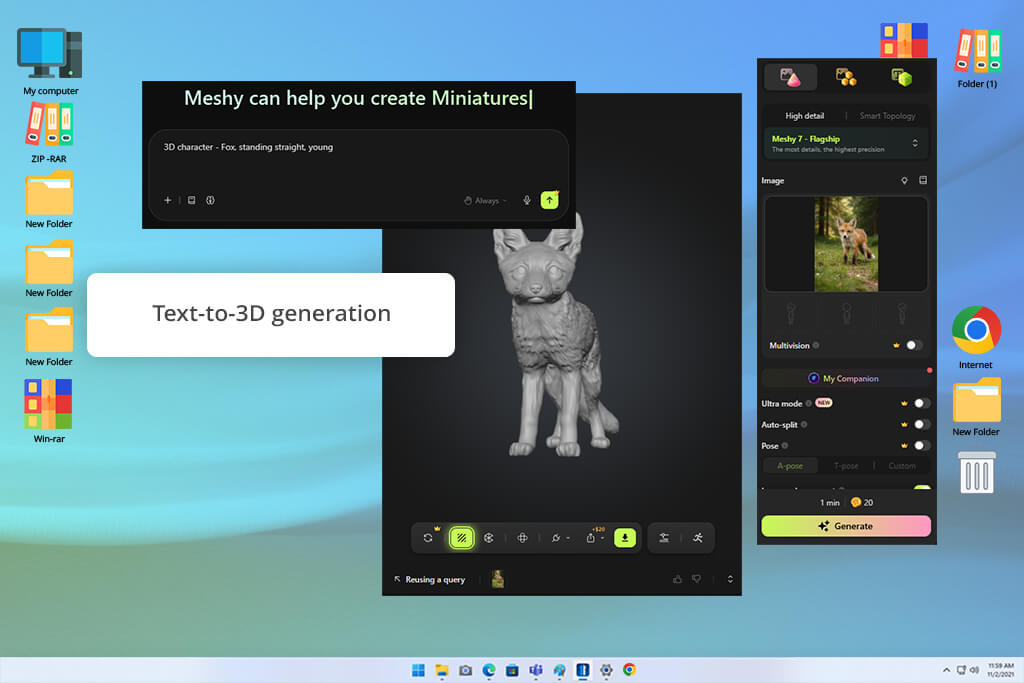Select the Smart Topology tab
The width and height of the screenshot is (1024, 683).
(887, 116)
